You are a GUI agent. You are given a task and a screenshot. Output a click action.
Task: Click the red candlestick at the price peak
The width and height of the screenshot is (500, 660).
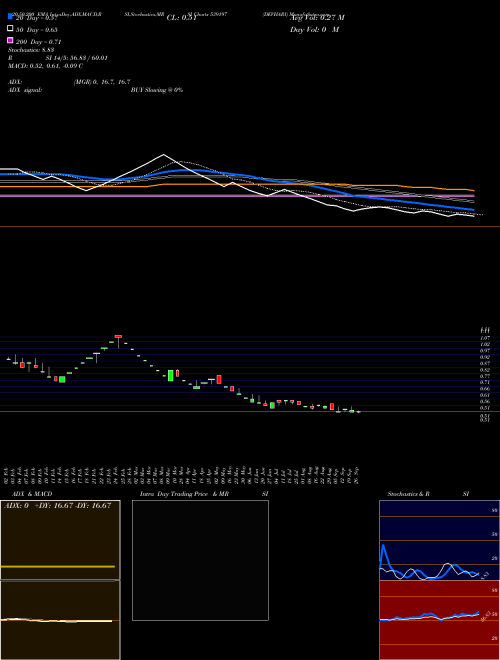[118, 336]
